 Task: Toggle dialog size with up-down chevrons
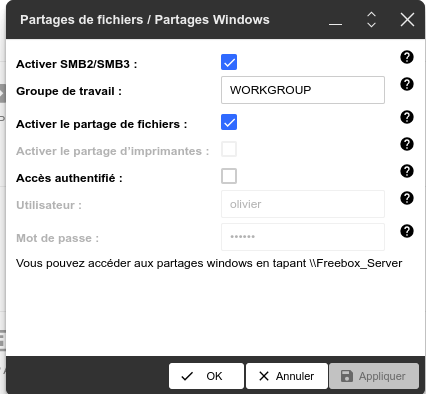click(x=371, y=20)
